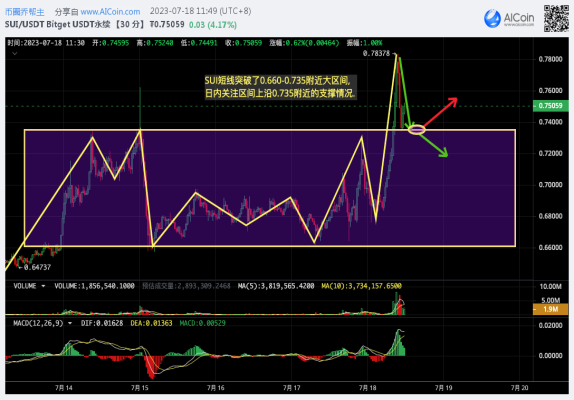574x400 pixels.
Task: Click the DEA legend value in MACD
Action: pos(151,323)
